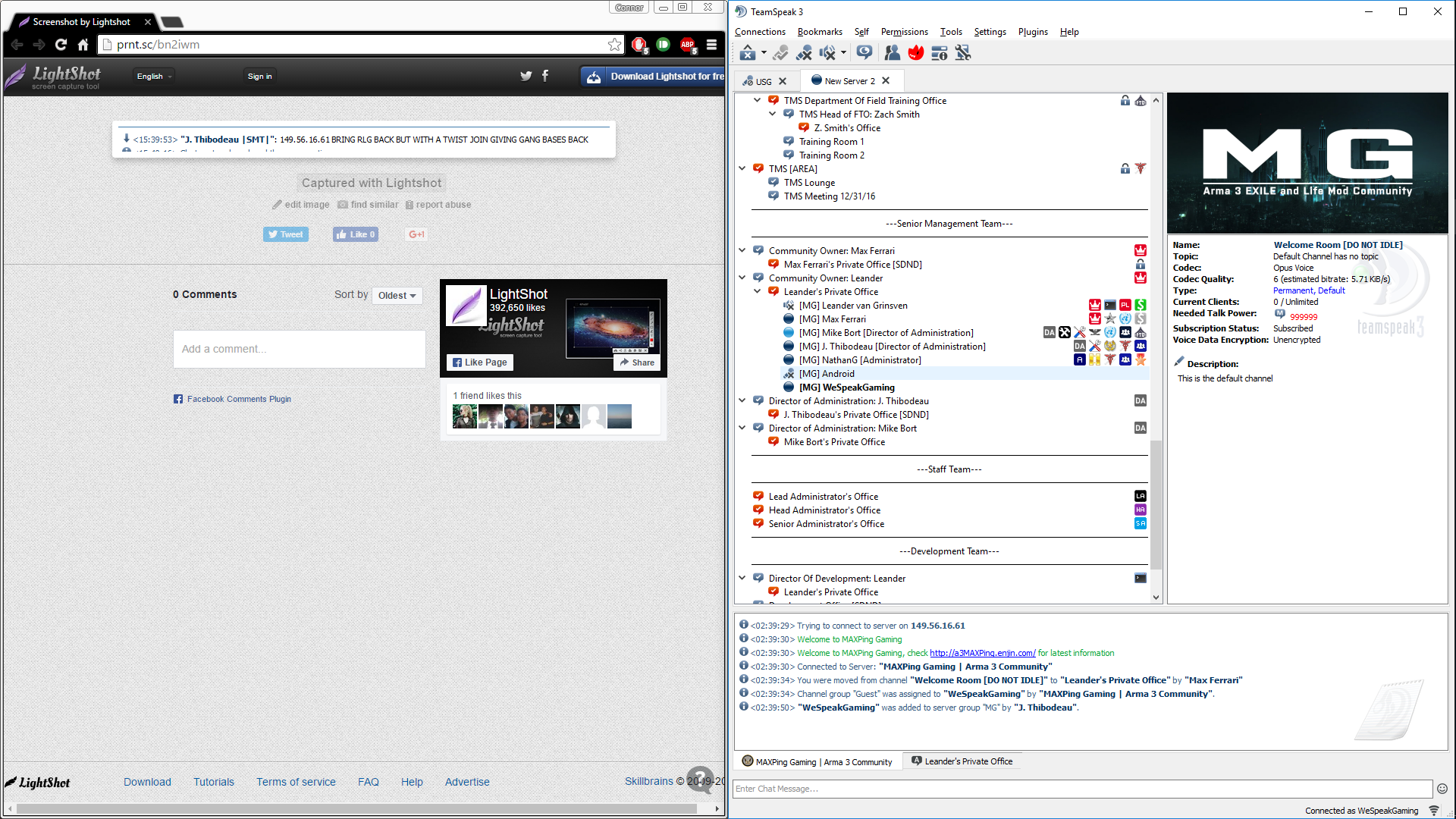Open the speaker mute dropdown arrow
Viewport: 1456px width, 819px height.
843,53
